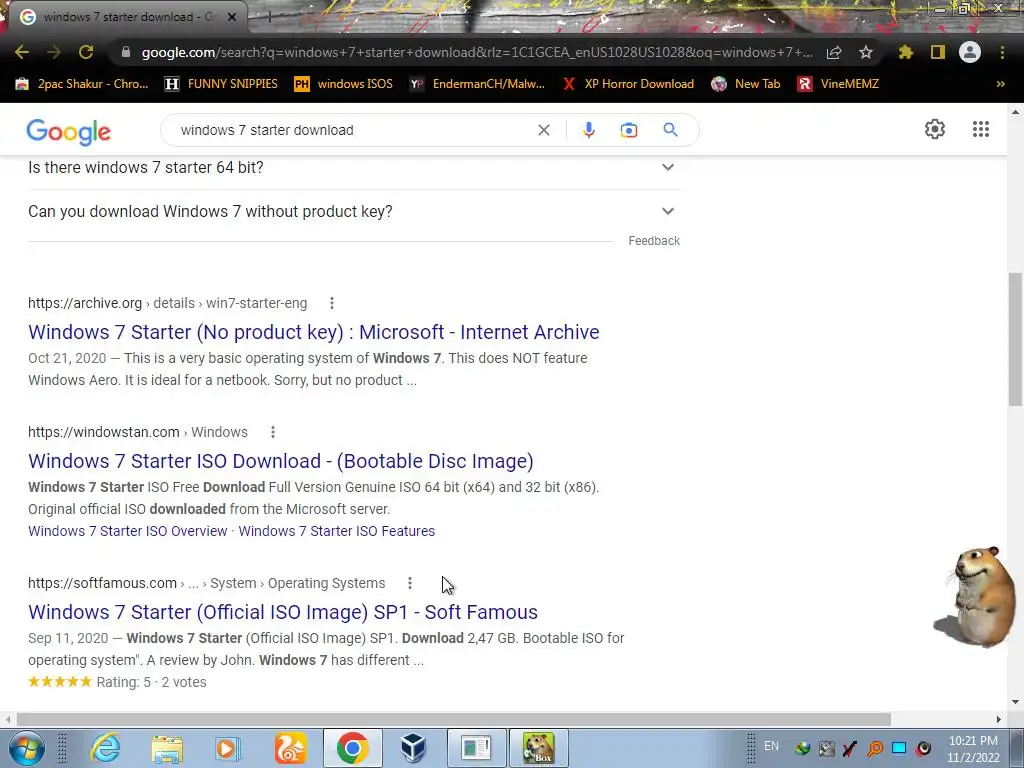Click the EN language indicator
The image size is (1024, 768).
coord(771,746)
